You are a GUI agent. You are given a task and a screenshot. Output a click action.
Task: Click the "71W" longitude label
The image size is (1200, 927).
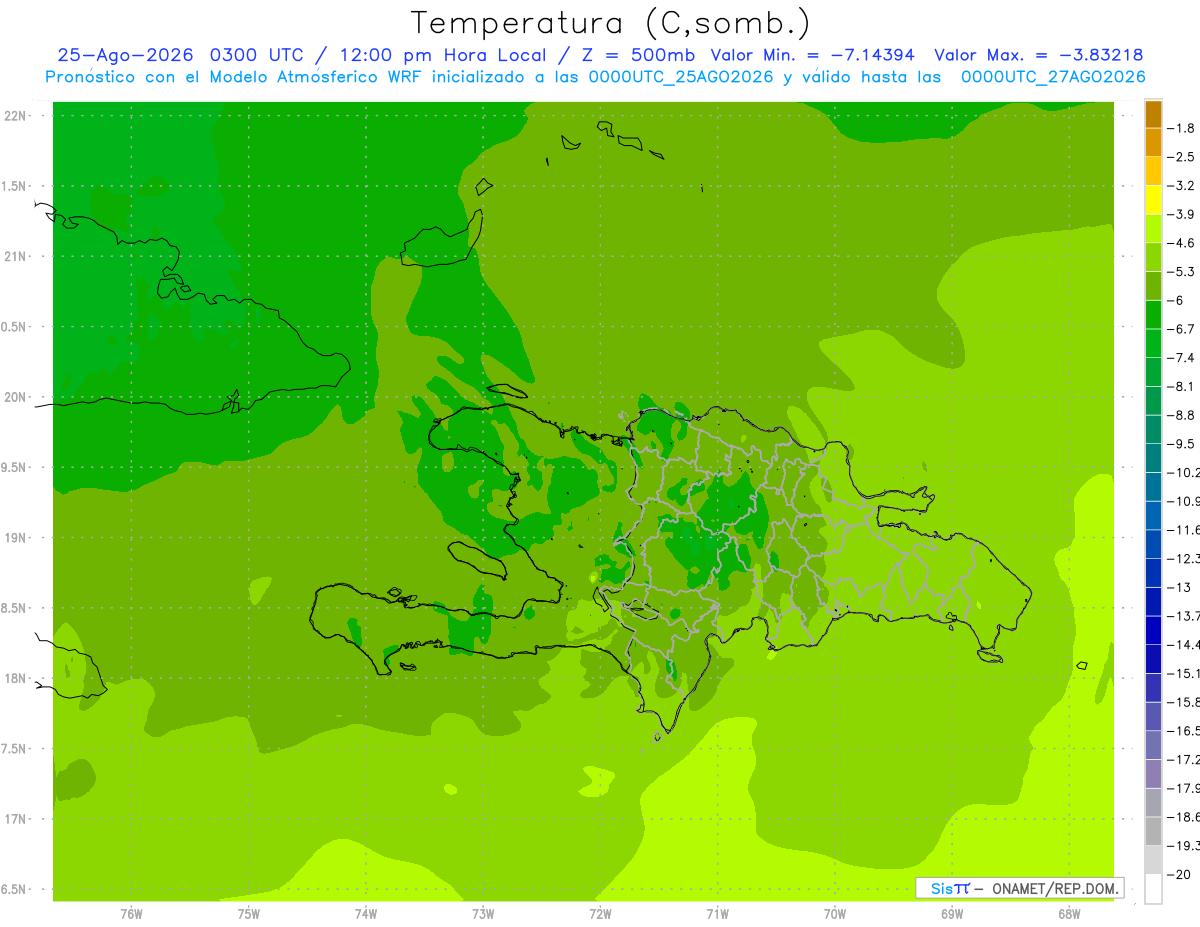[x=717, y=914]
